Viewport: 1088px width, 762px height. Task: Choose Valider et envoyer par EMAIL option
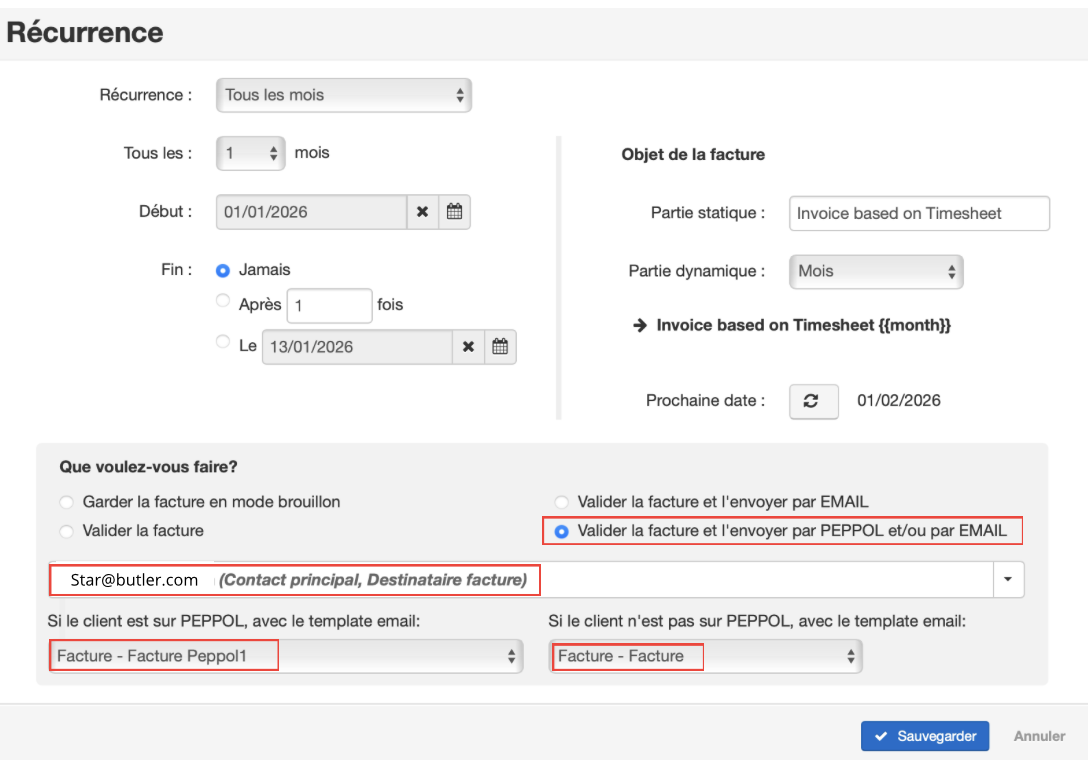(561, 502)
